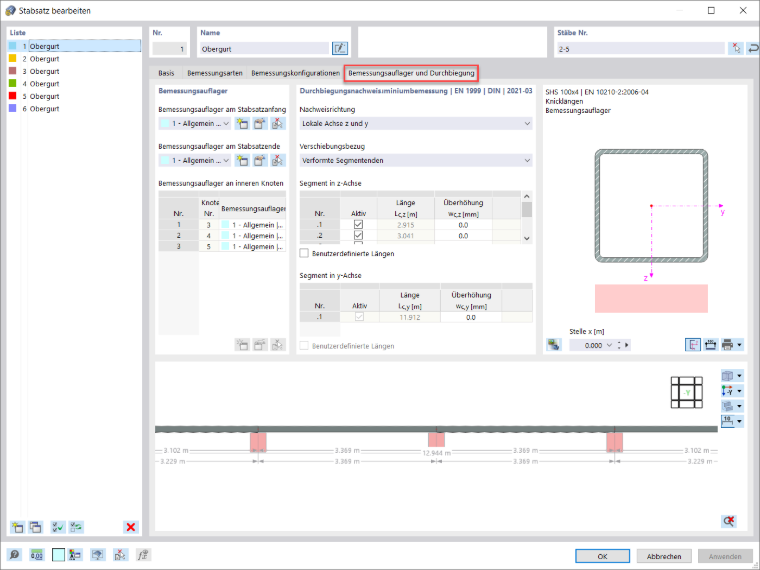Click the OK button
760x570 pixels.
[602, 556]
